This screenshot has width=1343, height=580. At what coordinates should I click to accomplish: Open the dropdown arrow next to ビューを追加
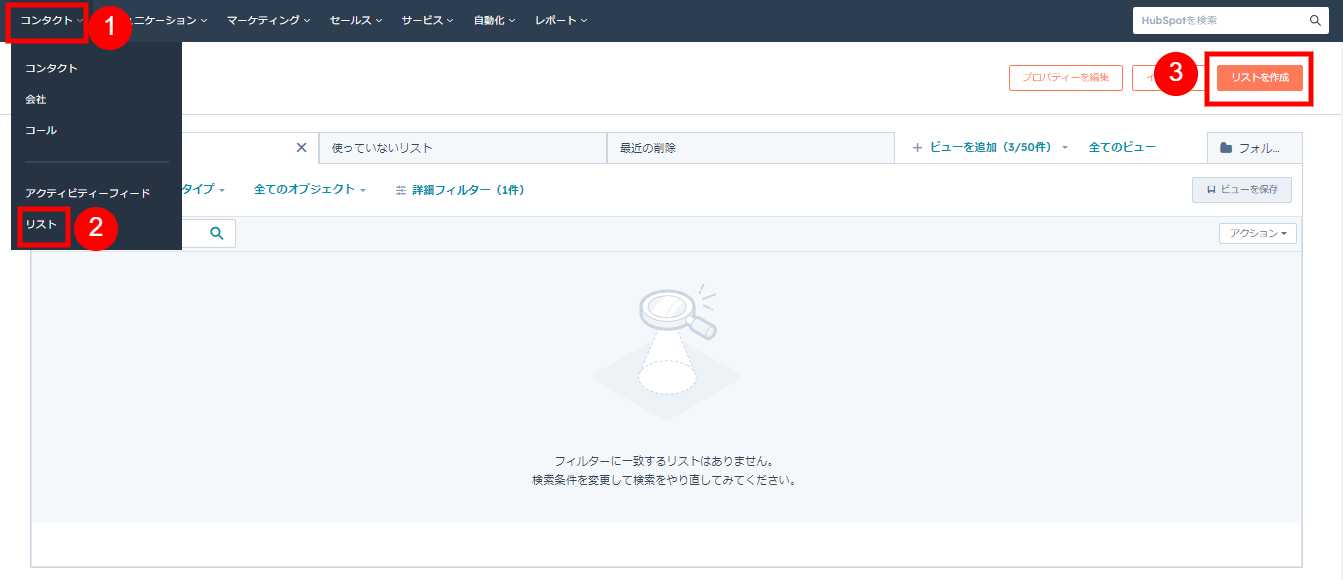[1065, 148]
